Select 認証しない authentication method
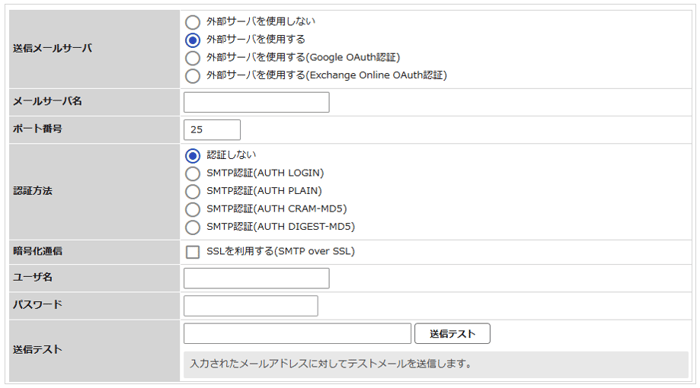The width and height of the screenshot is (700, 388). coord(192,156)
